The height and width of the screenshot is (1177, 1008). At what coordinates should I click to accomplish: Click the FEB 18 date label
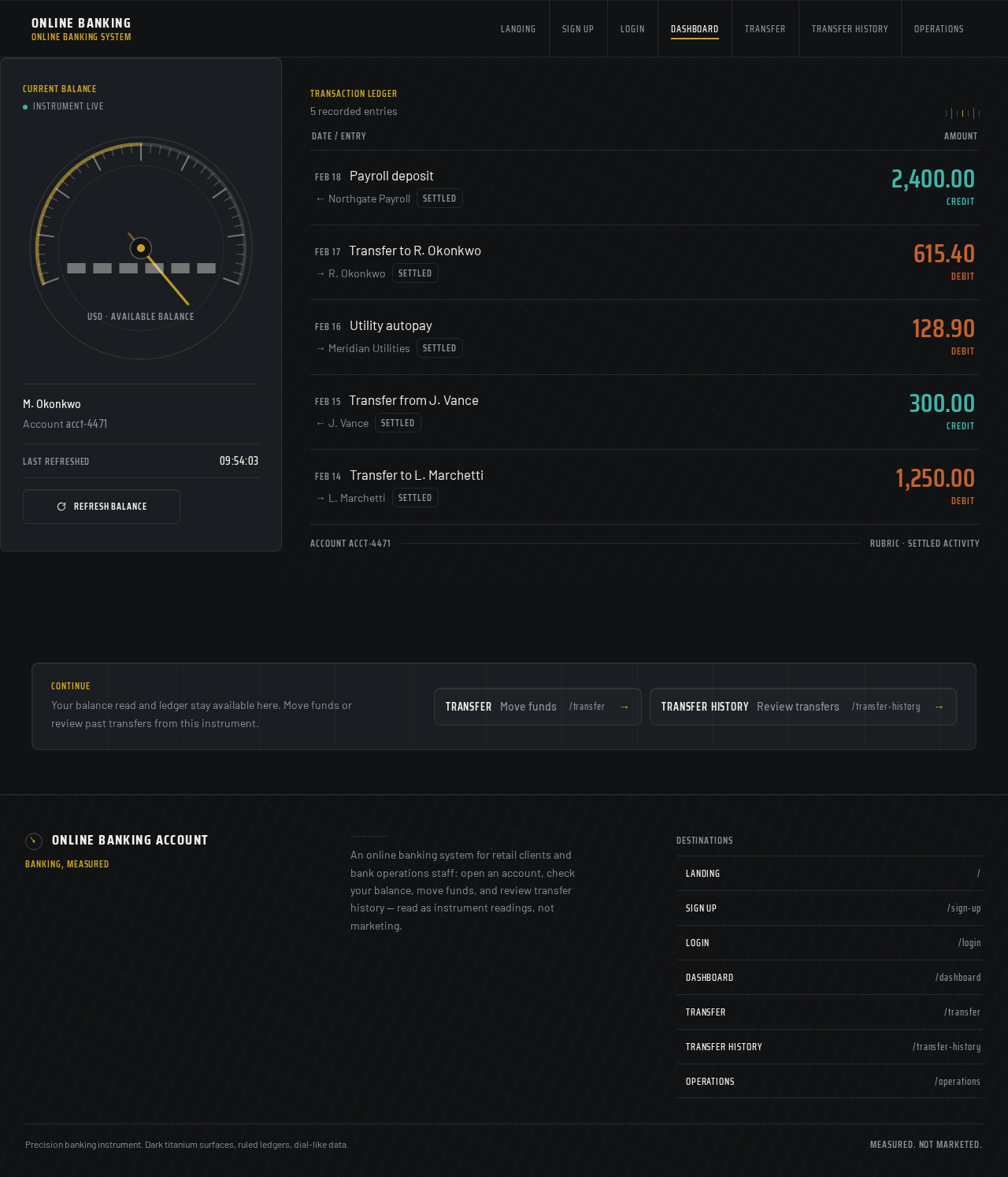[x=328, y=177]
